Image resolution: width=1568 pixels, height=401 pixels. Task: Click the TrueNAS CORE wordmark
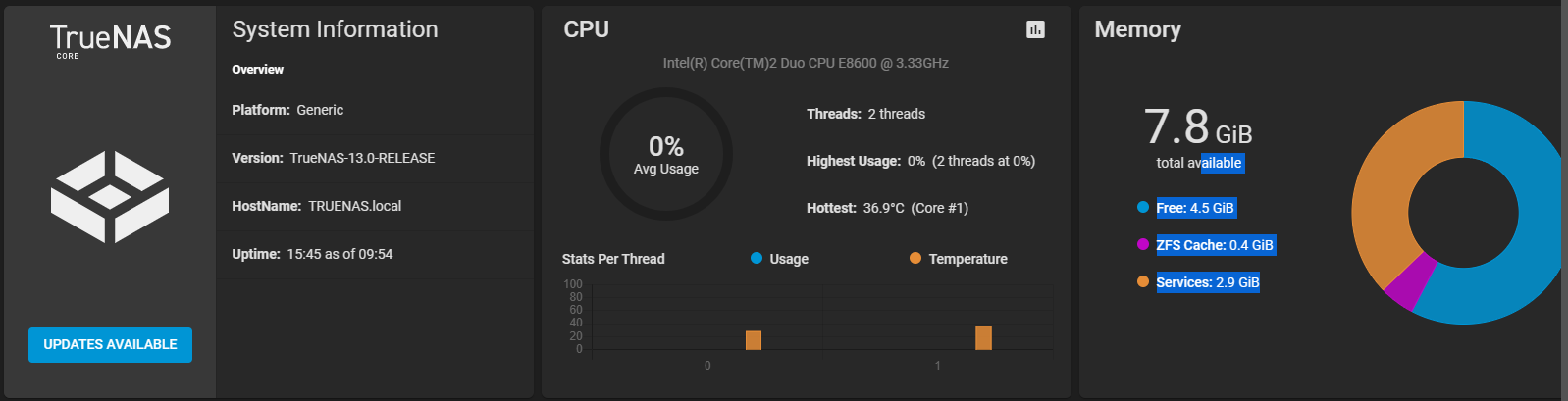click(110, 41)
